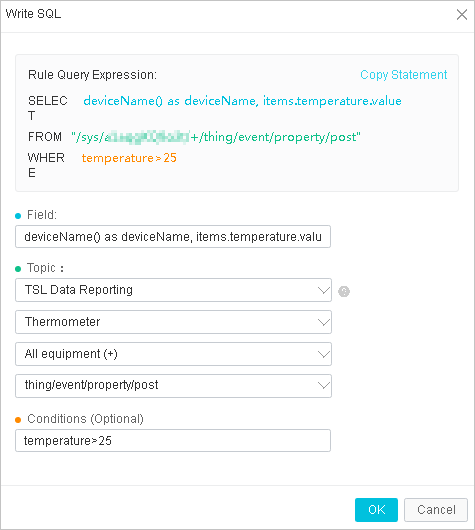Screen dimensions: 475x530
Task: Click the chevron on thing/event/property/post selector
Action: (x=324, y=386)
